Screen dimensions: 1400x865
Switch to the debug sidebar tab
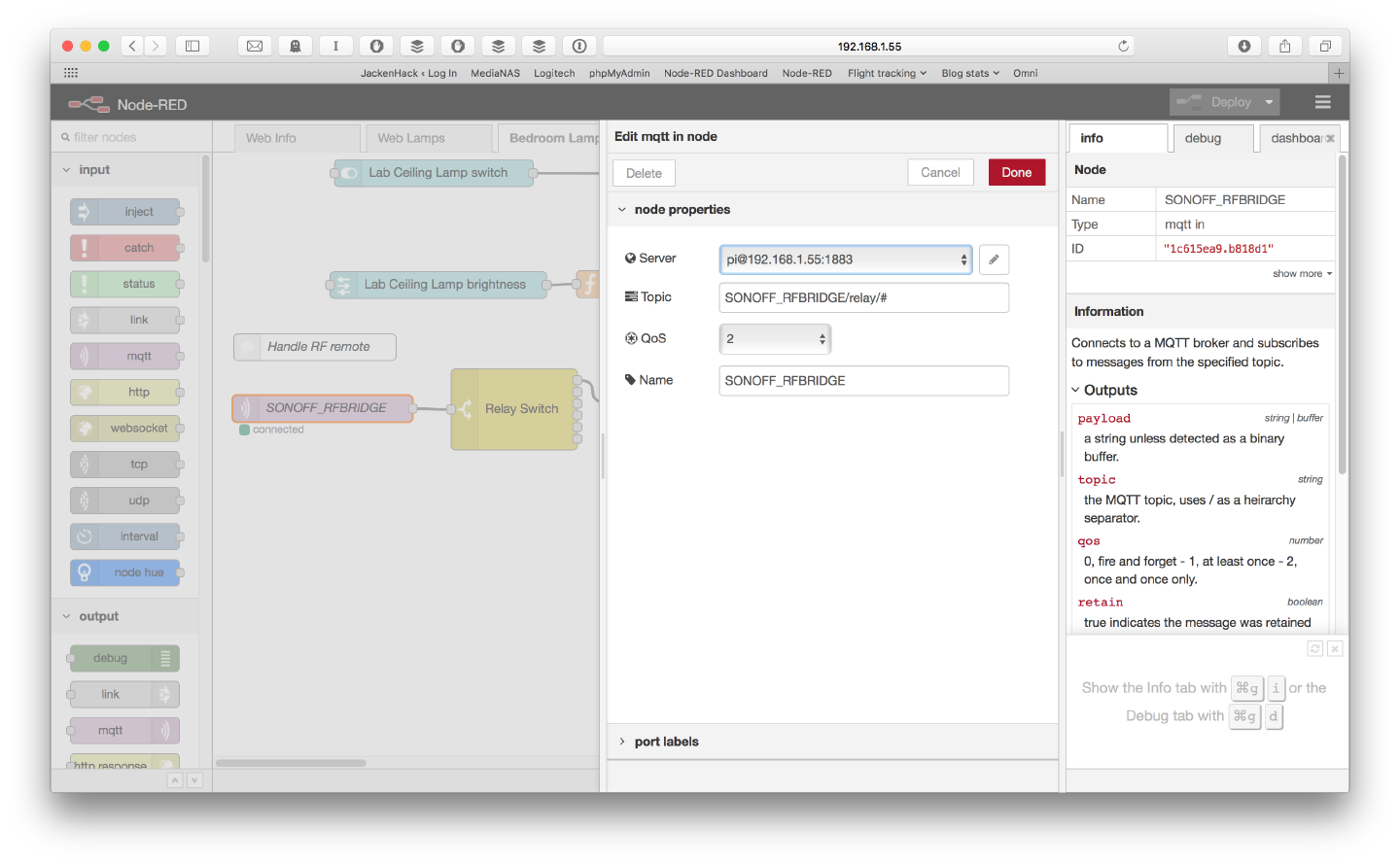click(1211, 138)
